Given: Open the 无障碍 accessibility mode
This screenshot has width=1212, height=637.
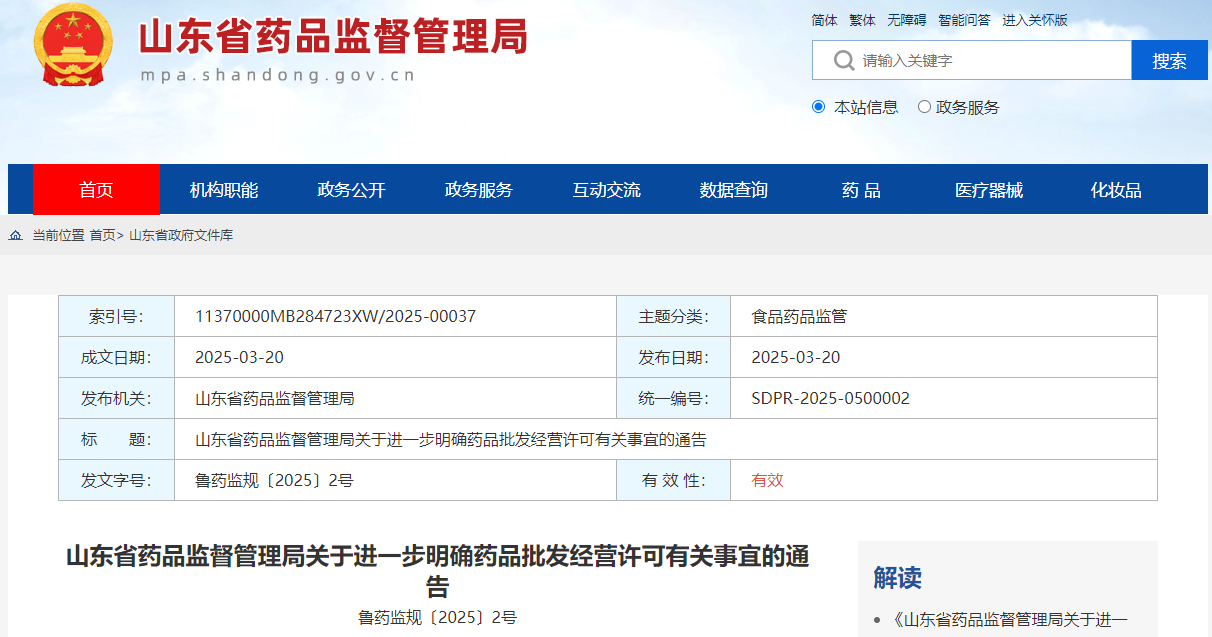Looking at the screenshot, I should coord(906,20).
